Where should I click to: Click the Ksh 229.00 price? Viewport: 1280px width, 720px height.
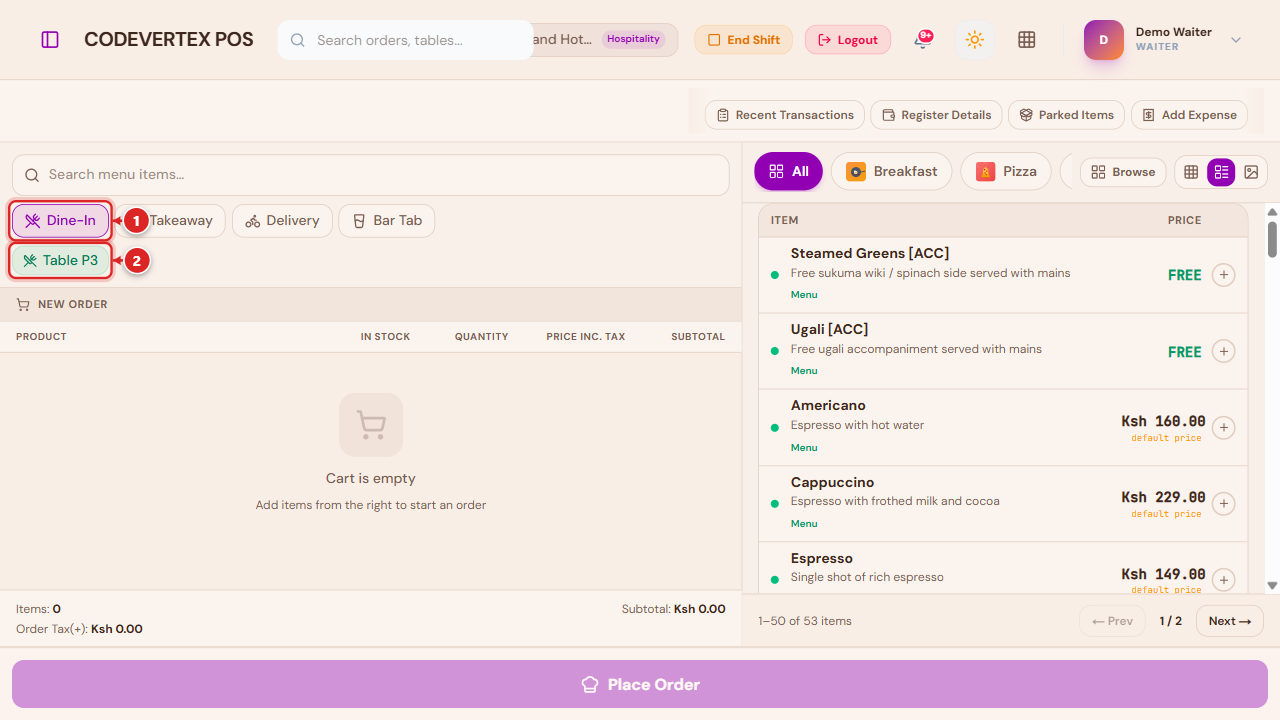pyautogui.click(x=1163, y=497)
